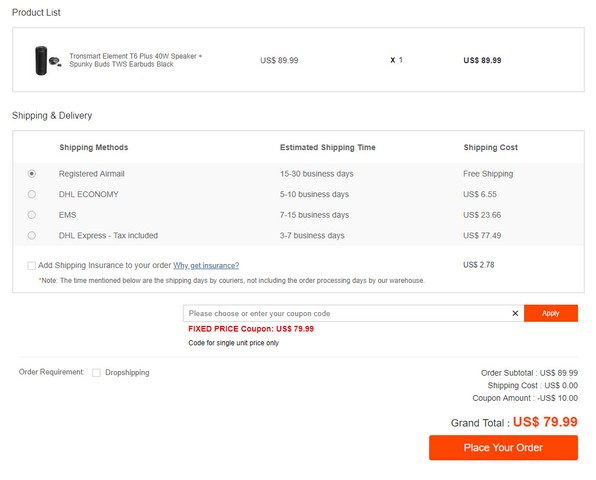This screenshot has width=596, height=480.
Task: Click the shipping insurance price US$ 2.78
Action: 479,265
